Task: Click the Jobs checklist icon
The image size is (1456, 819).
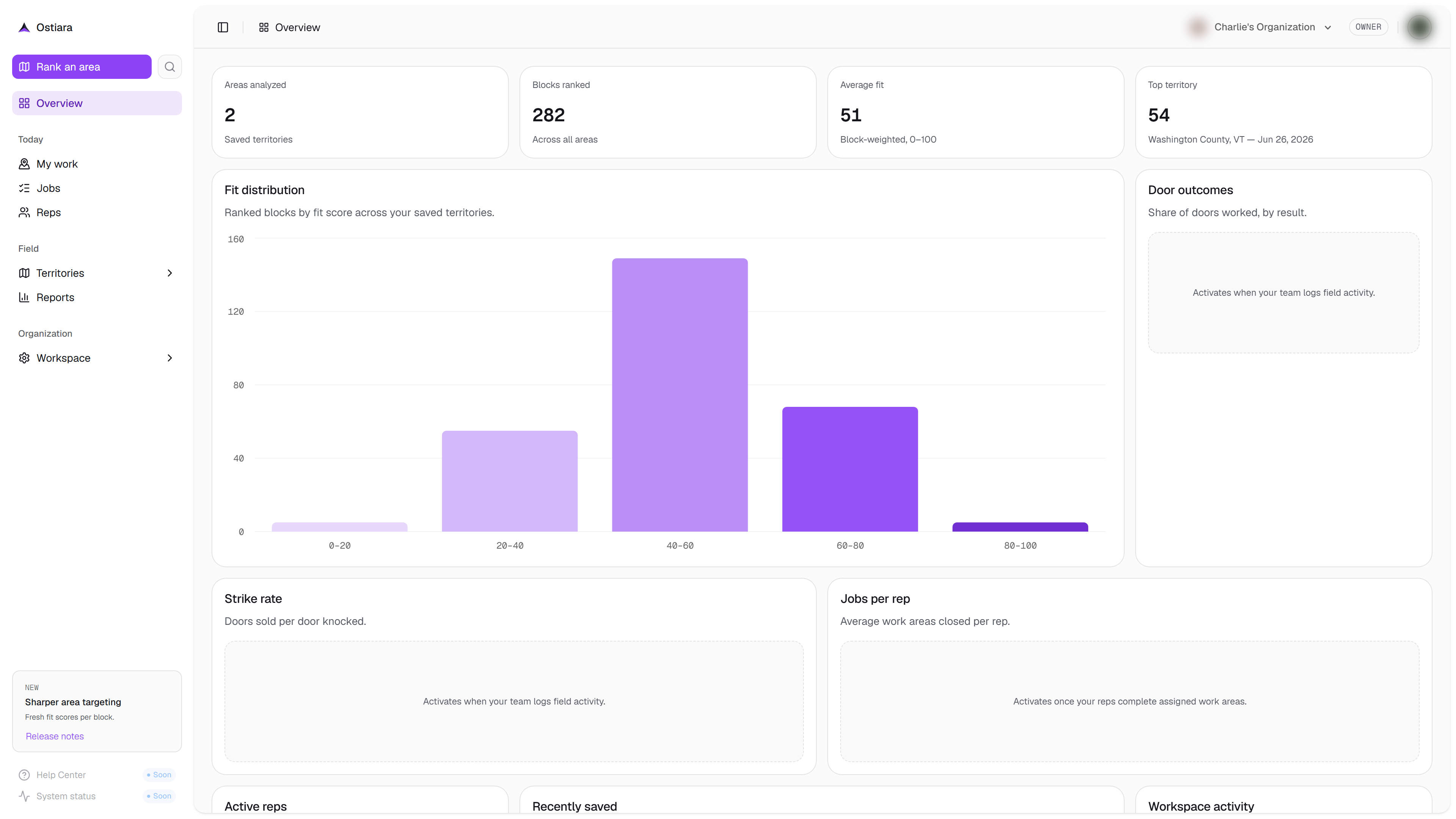Action: [24, 188]
